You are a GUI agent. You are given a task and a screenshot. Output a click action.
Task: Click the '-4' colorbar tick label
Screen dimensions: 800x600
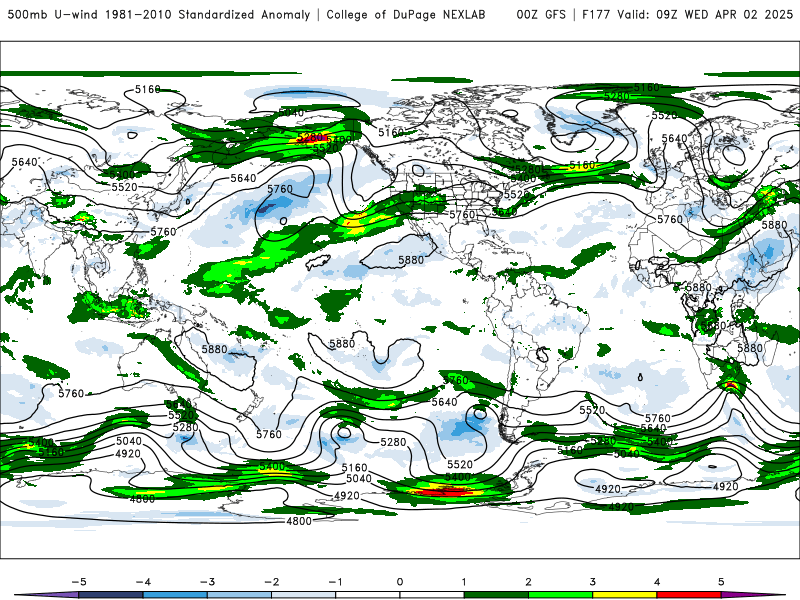coord(143,582)
